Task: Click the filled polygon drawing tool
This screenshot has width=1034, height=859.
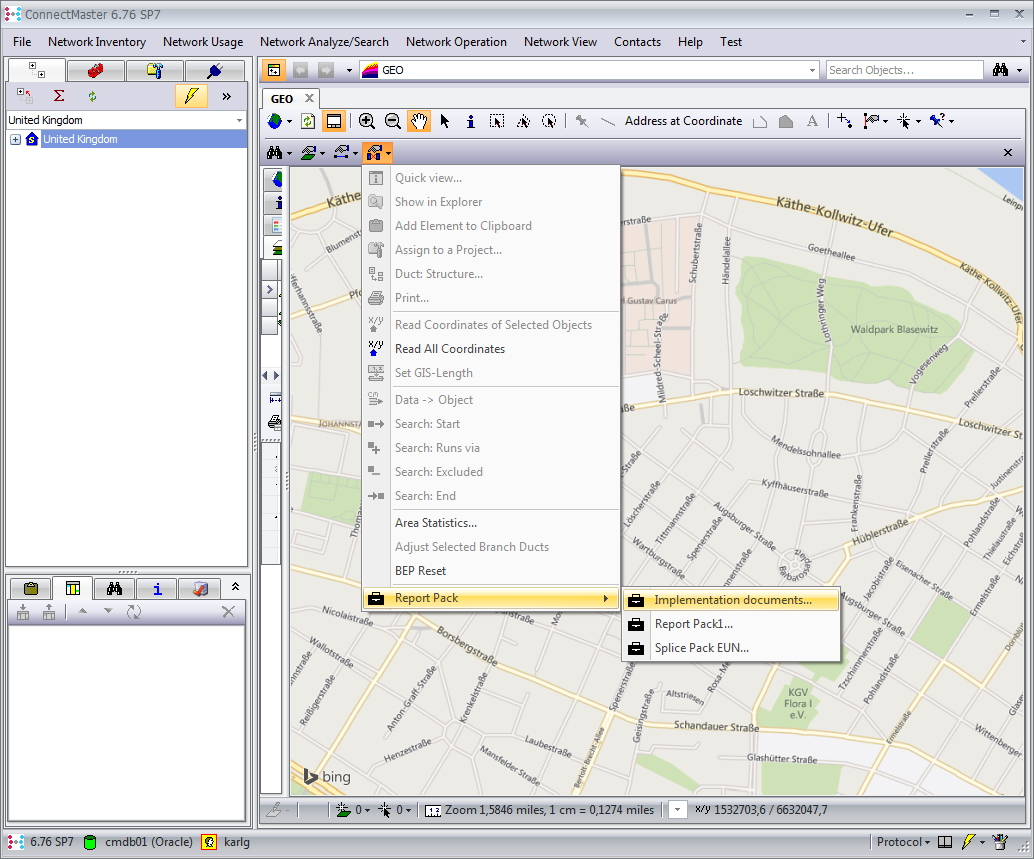Action: click(785, 121)
